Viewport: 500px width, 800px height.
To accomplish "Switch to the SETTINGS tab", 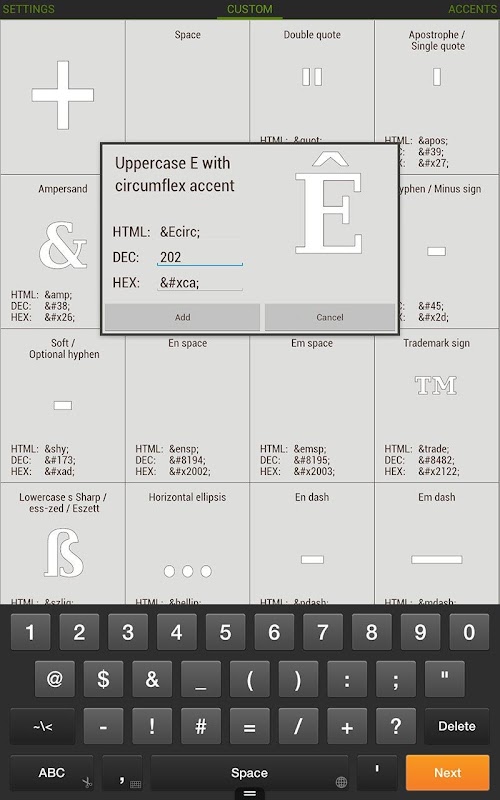I will (x=29, y=9).
